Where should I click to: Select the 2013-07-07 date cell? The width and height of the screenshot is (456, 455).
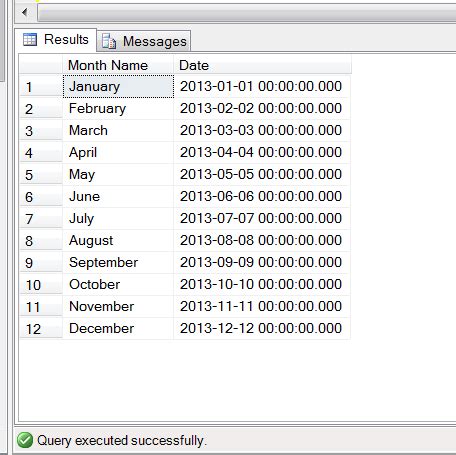pos(262,219)
